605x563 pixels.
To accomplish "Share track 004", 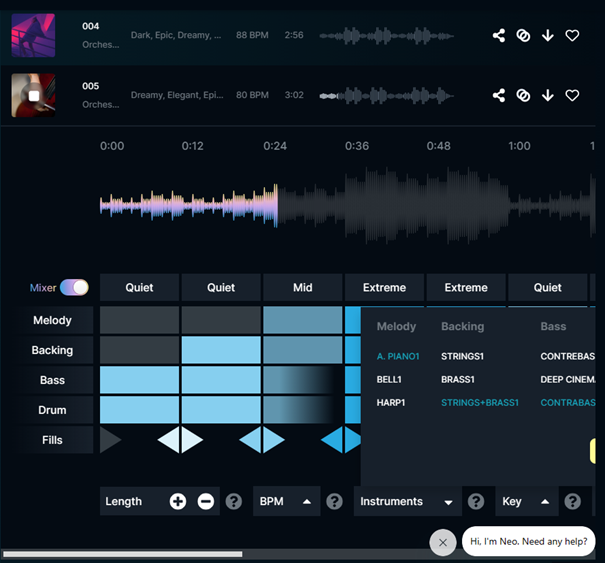I will click(x=499, y=36).
